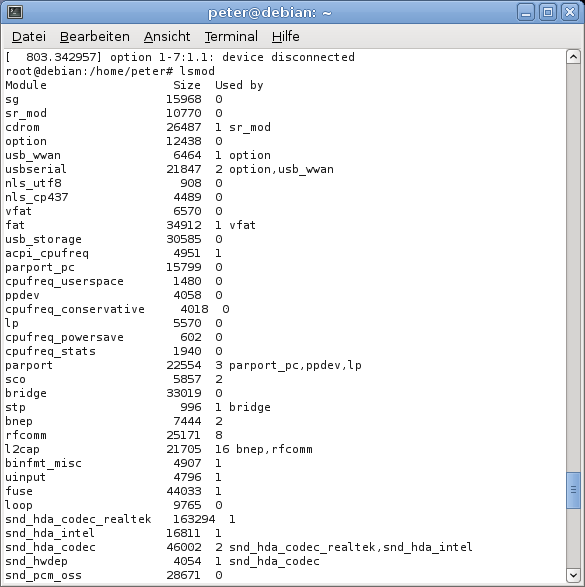Click the 'Used by' column header
Image resolution: width=585 pixels, height=587 pixels.
point(239,85)
